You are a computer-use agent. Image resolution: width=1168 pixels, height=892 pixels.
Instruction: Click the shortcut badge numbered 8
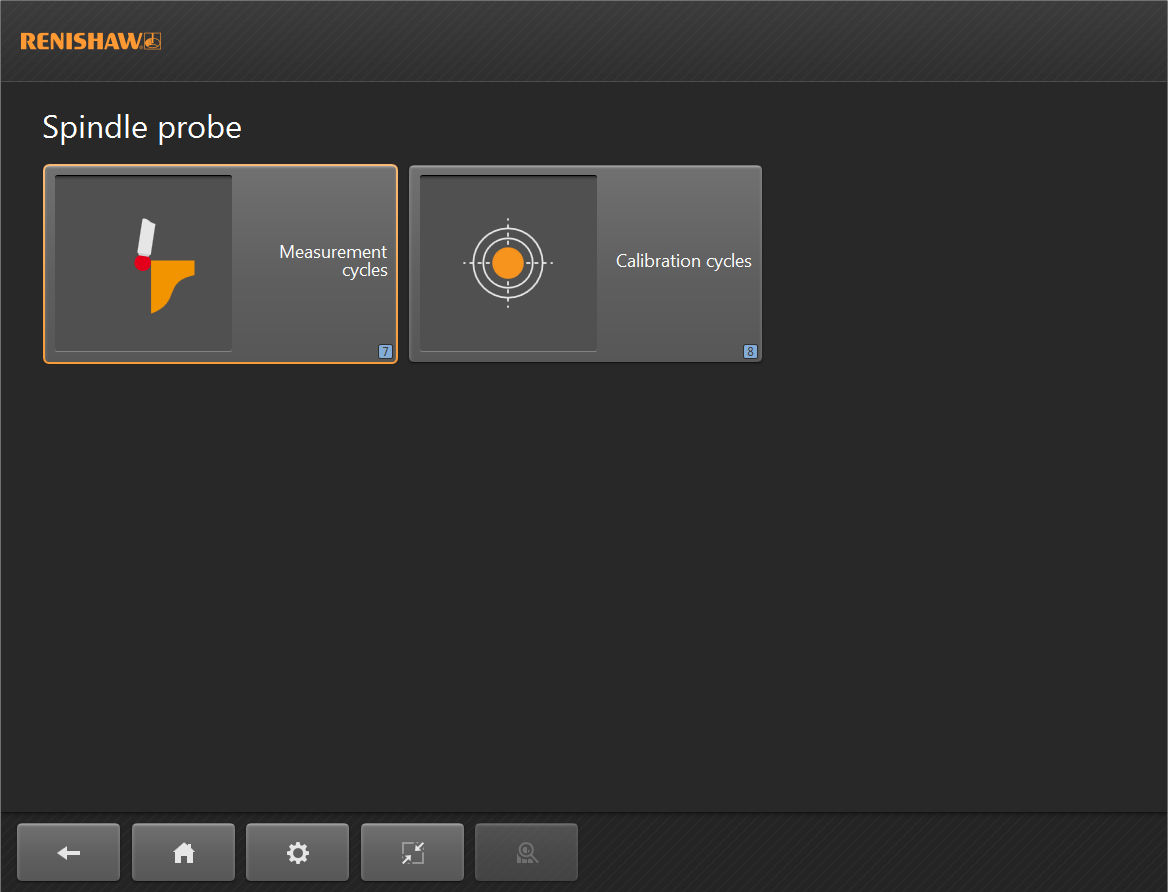pyautogui.click(x=750, y=352)
